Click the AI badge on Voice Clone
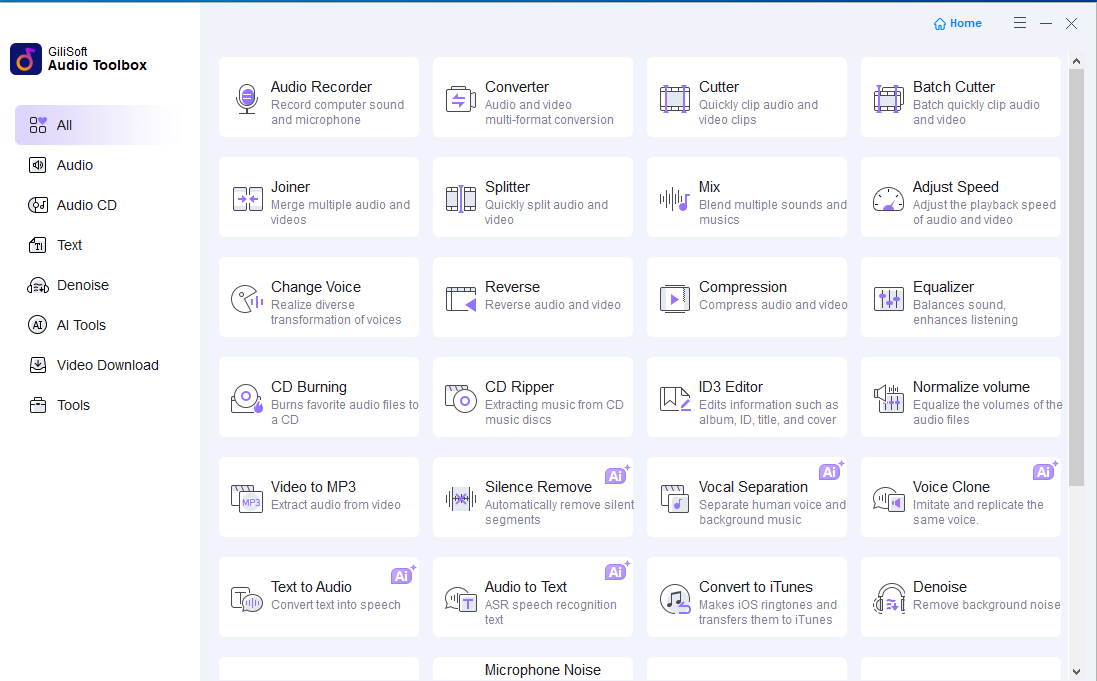 pos(1045,471)
